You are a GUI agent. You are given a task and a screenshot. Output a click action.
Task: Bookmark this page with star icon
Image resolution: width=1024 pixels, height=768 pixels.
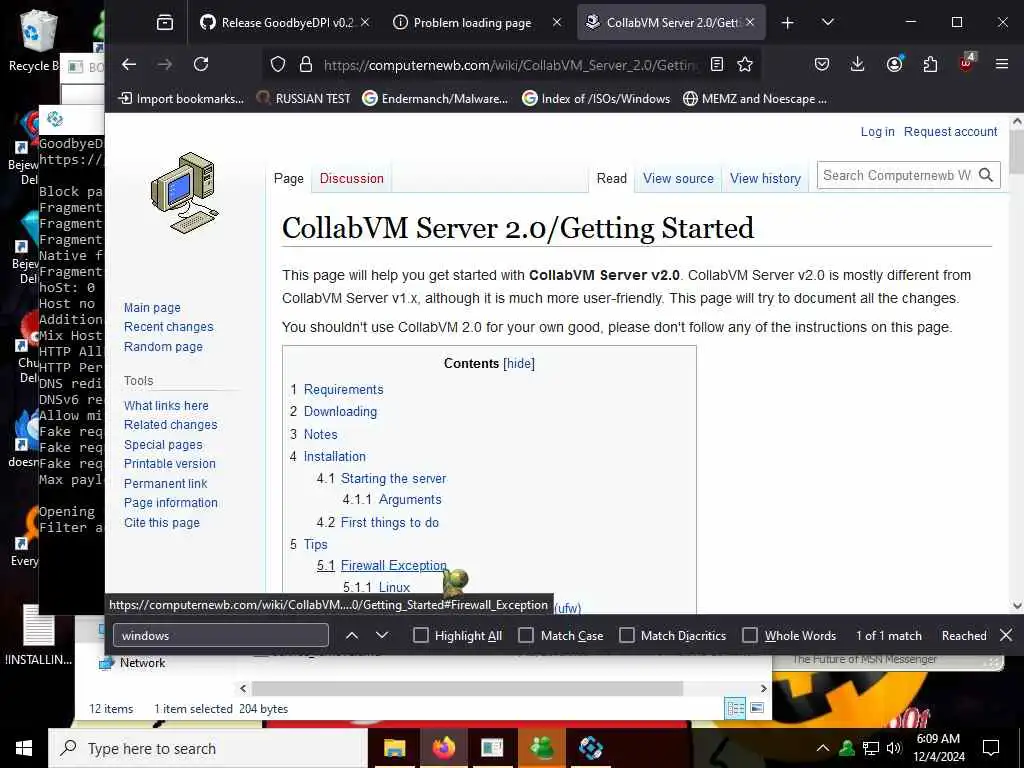pos(745,64)
